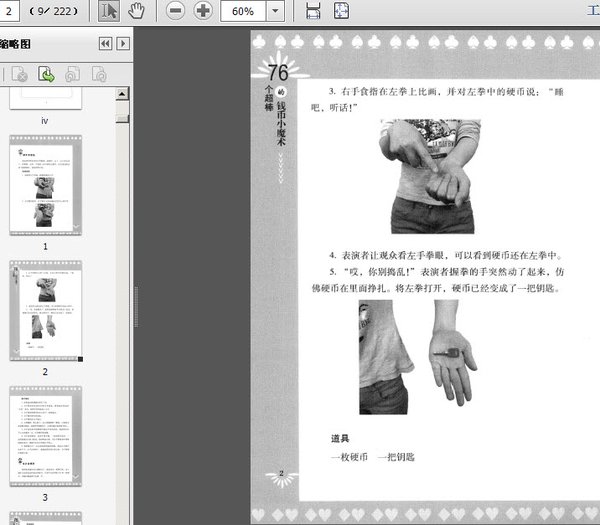
Task: Click the 一枚硬币 text in document
Action: 349,457
